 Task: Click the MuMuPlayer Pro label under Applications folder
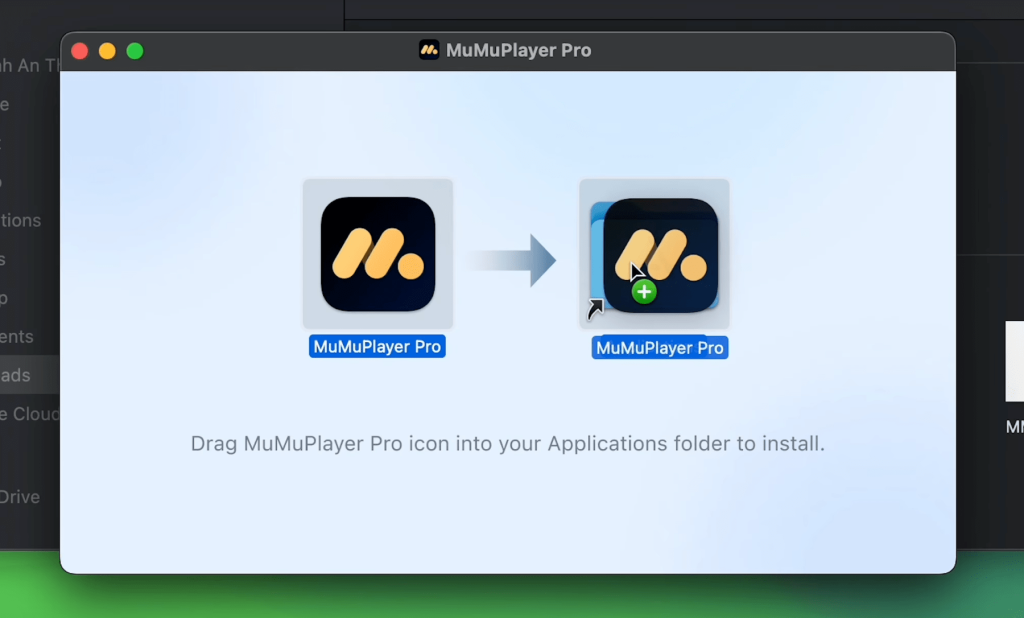click(x=659, y=348)
